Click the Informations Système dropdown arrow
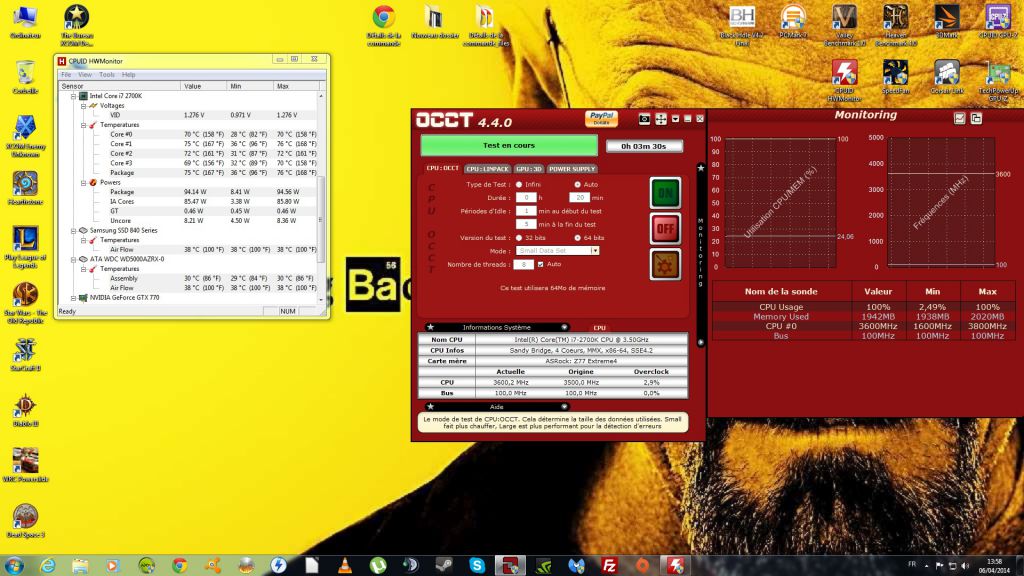Screen dimensions: 1024x576 click(x=564, y=327)
